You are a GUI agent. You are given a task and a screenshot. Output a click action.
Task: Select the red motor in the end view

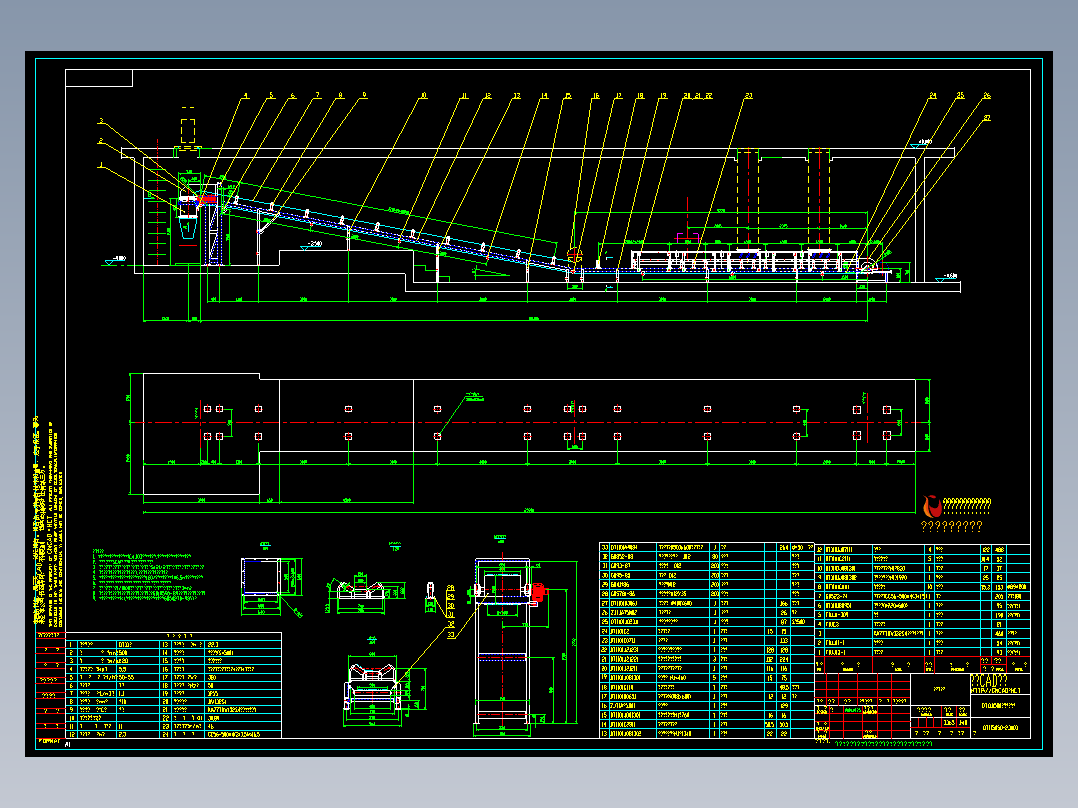(x=538, y=591)
